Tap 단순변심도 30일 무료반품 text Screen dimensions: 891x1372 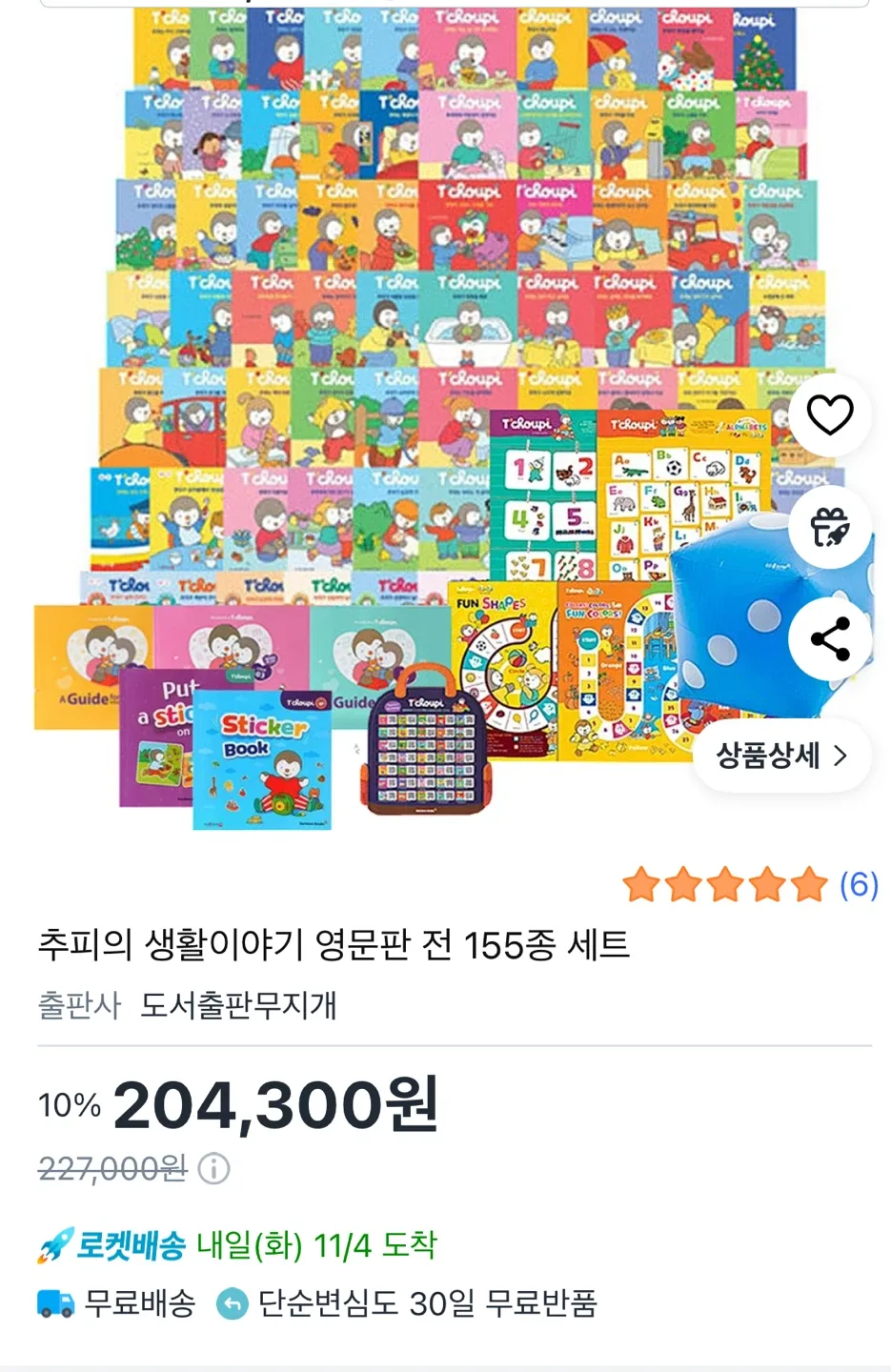(x=427, y=1302)
